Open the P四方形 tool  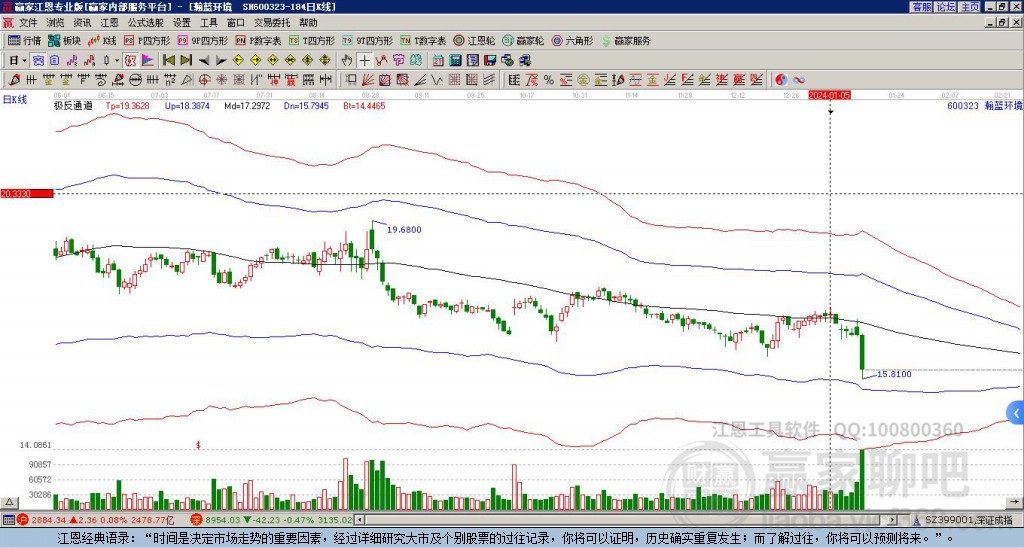(x=146, y=41)
